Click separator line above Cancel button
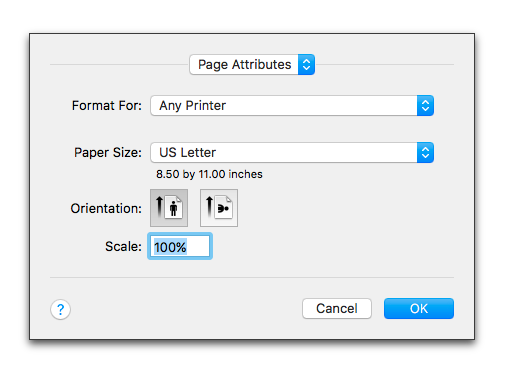This screenshot has height=372, width=505. 252,277
